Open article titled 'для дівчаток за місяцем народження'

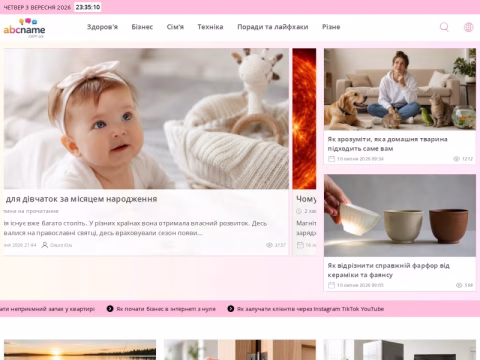pyautogui.click(x=81, y=199)
